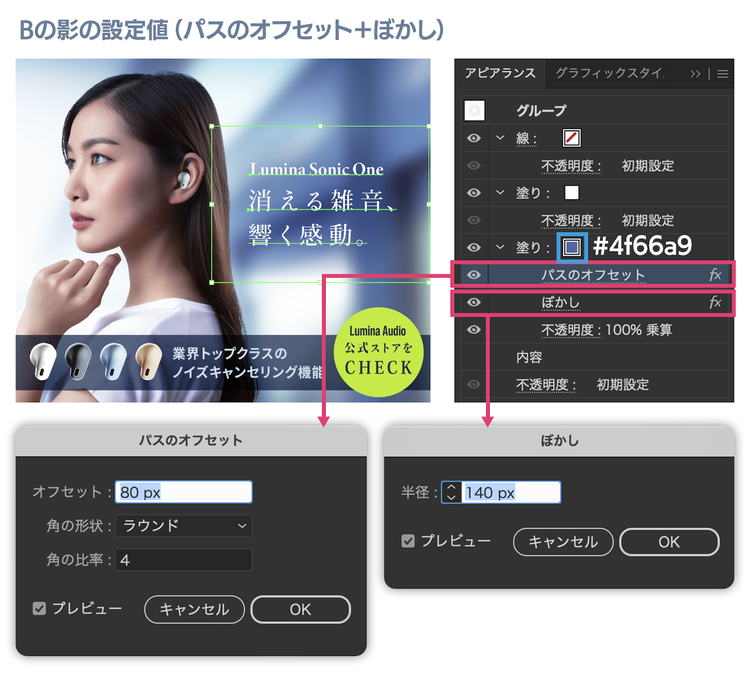Click キャンセル in パスのオフセット dialog
750x680 pixels.
(194, 609)
